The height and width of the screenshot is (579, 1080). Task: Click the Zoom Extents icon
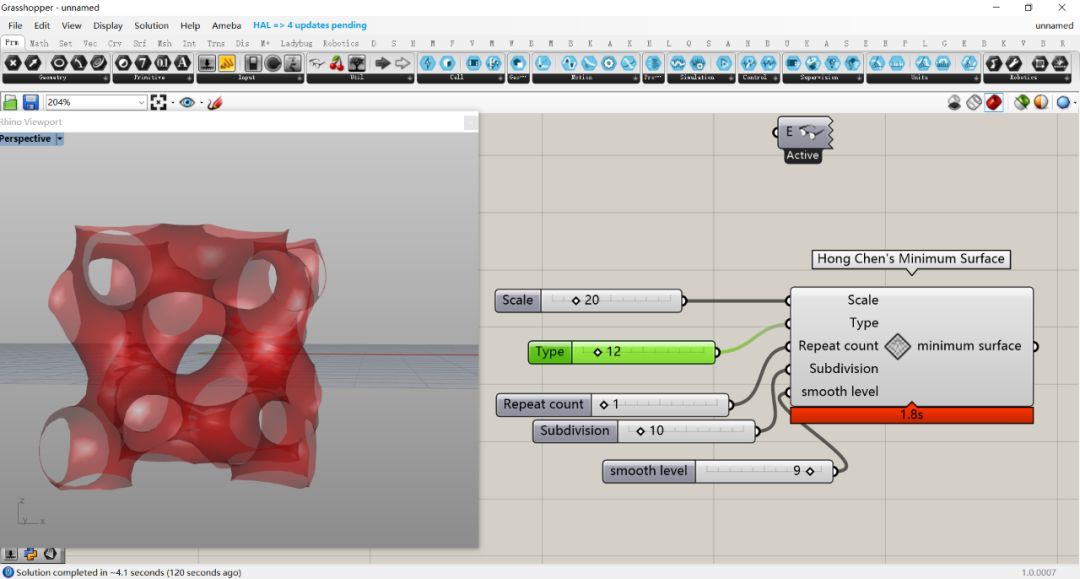tap(158, 102)
